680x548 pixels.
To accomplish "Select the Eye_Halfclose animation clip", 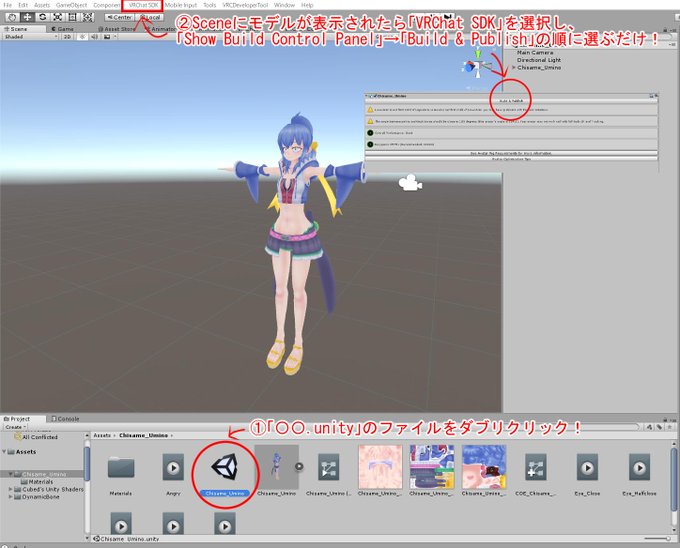I will point(639,467).
